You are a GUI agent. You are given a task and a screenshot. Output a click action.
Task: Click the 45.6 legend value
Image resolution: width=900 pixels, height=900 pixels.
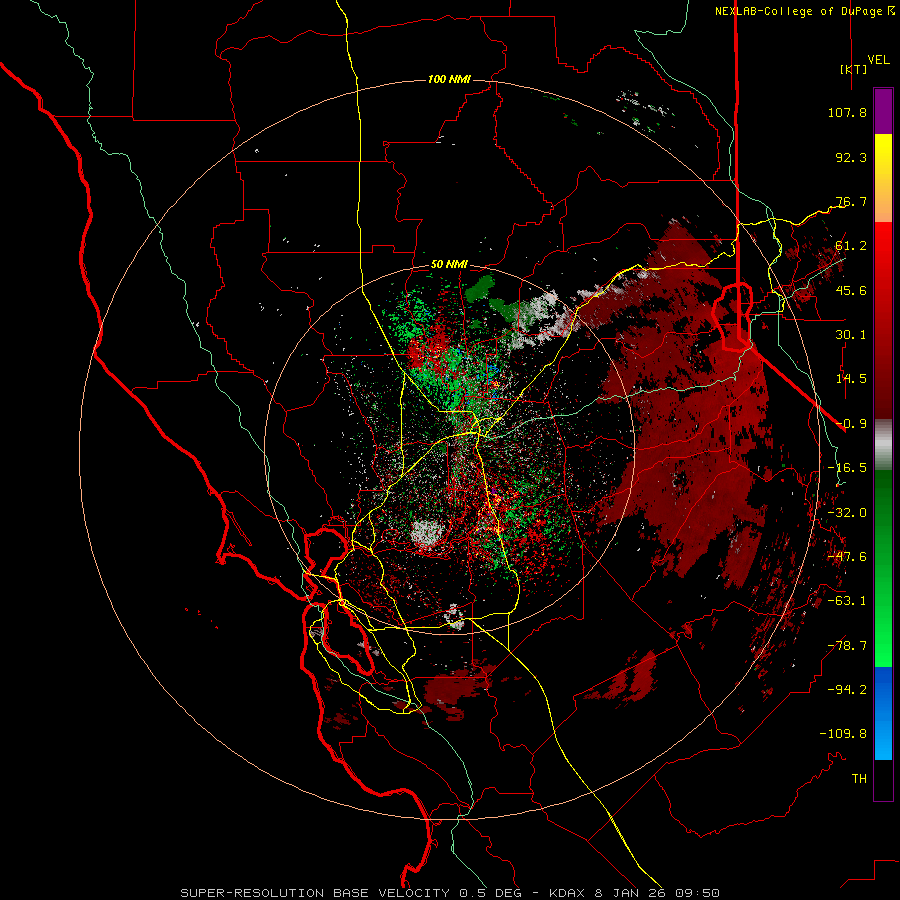851,290
